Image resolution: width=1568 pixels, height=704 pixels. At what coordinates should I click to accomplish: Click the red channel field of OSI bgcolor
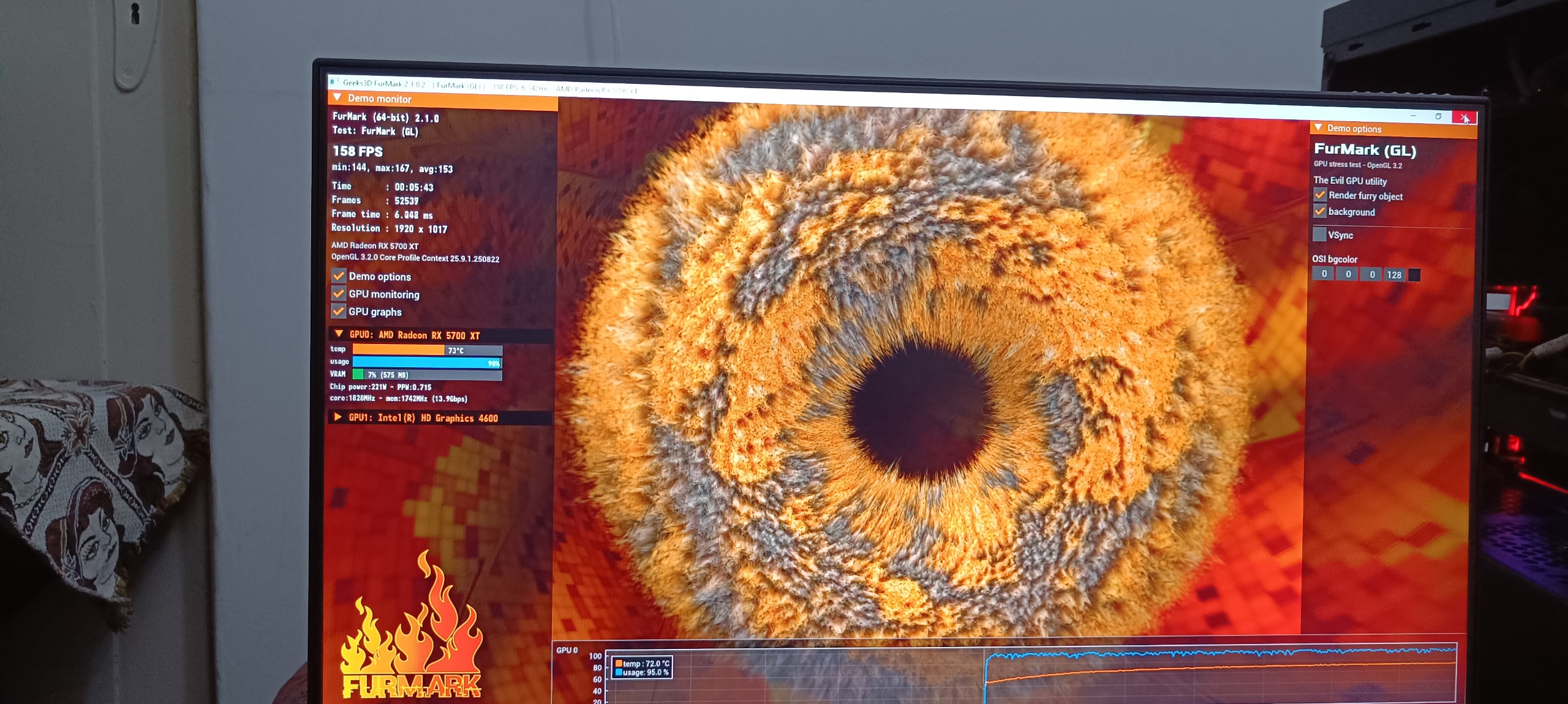(x=1324, y=274)
